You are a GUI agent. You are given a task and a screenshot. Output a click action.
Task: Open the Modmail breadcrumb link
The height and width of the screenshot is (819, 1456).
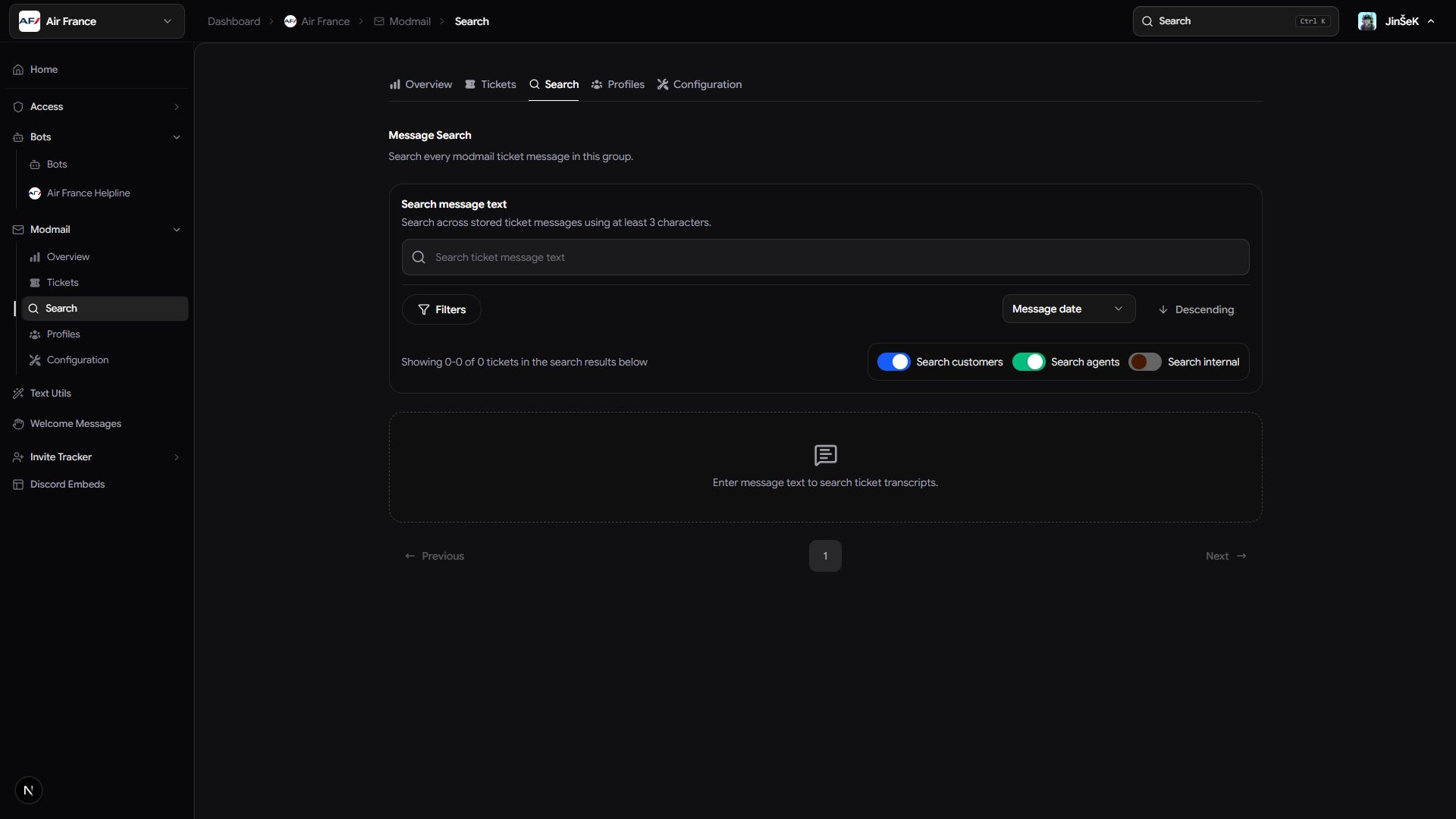tap(402, 21)
